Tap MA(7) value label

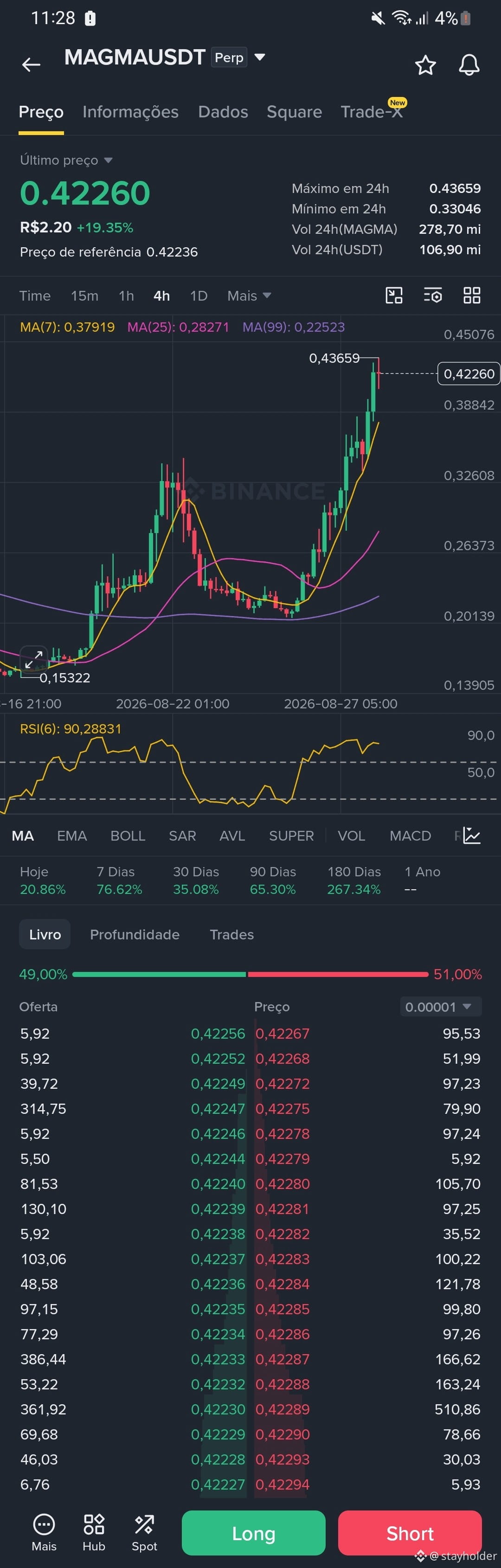tap(67, 327)
